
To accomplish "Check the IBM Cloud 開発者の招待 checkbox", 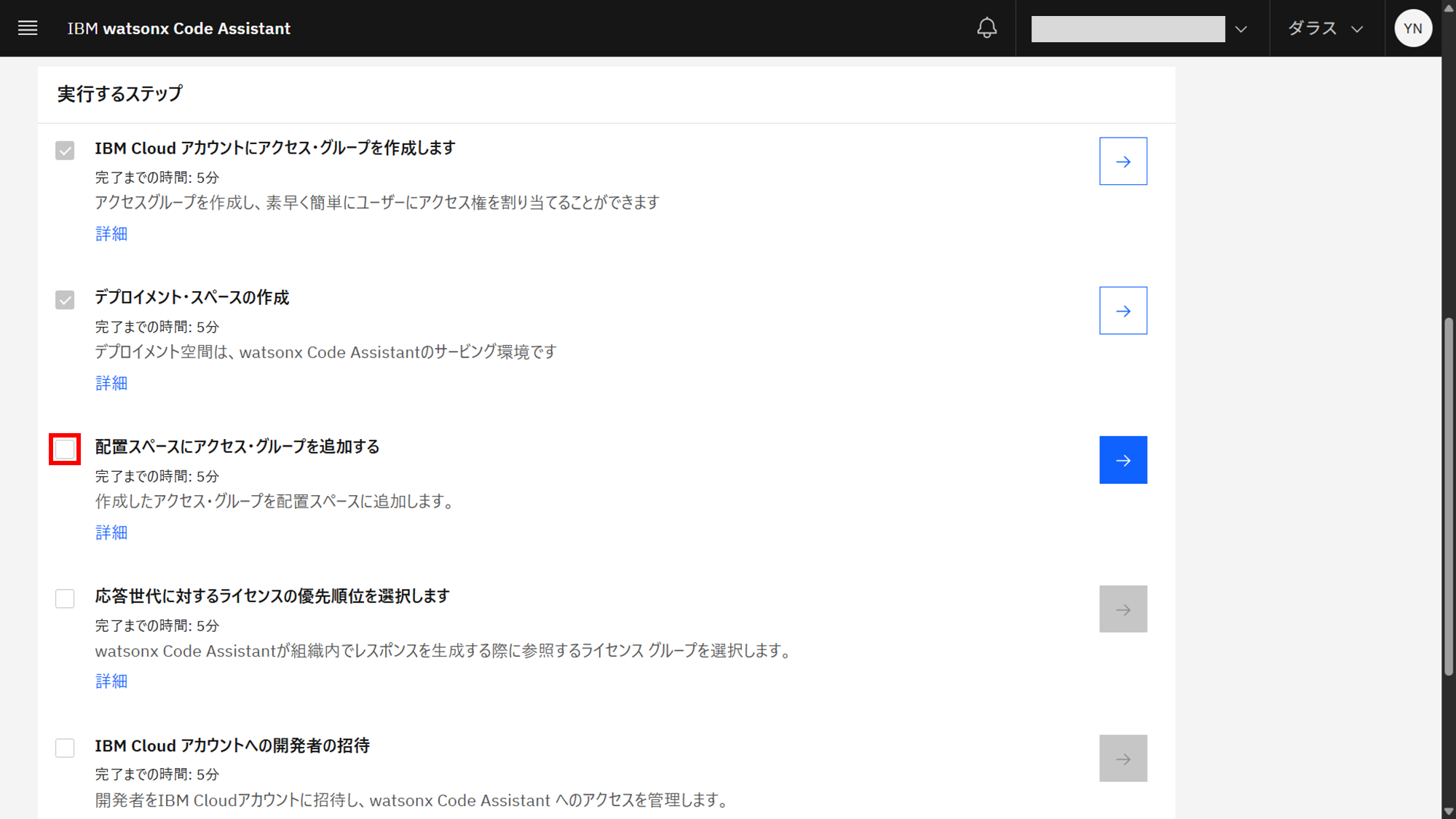I will [65, 748].
